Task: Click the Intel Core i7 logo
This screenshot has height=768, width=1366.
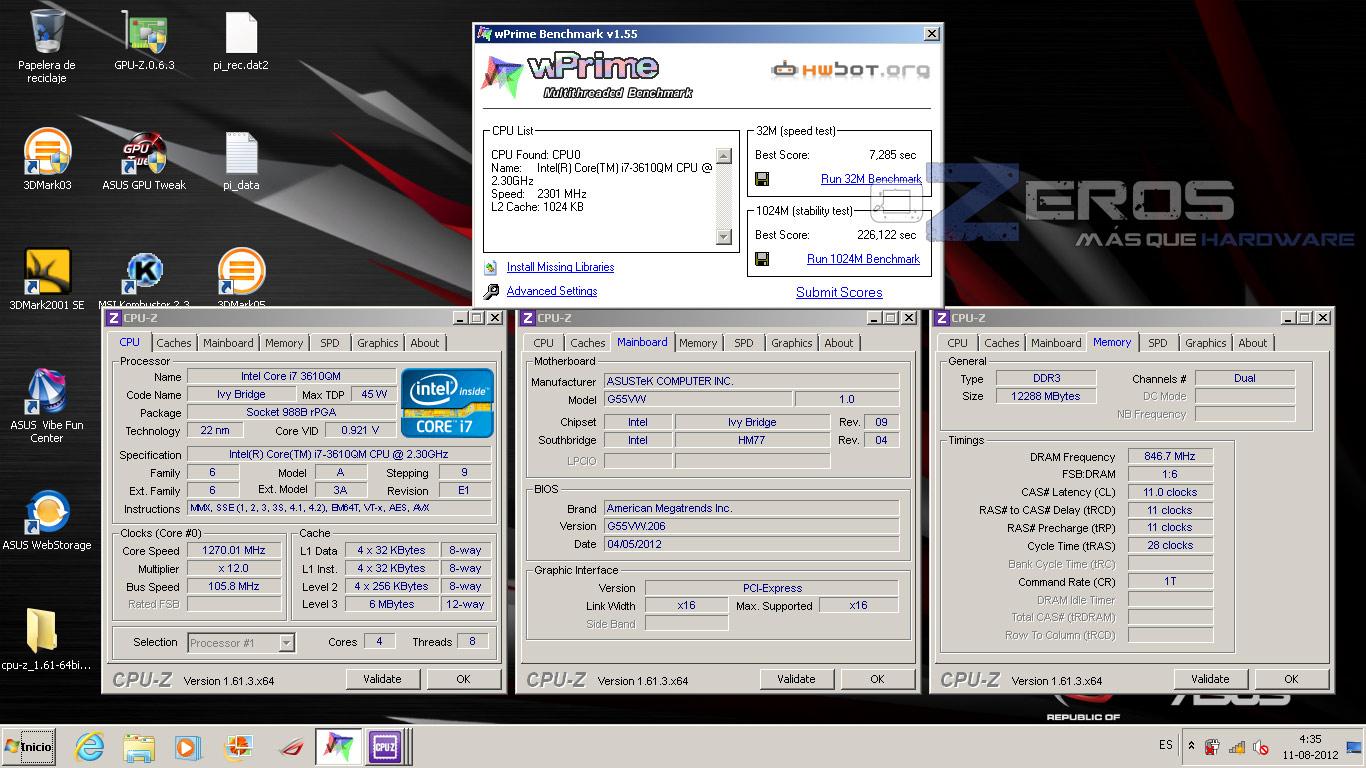Action: (447, 403)
